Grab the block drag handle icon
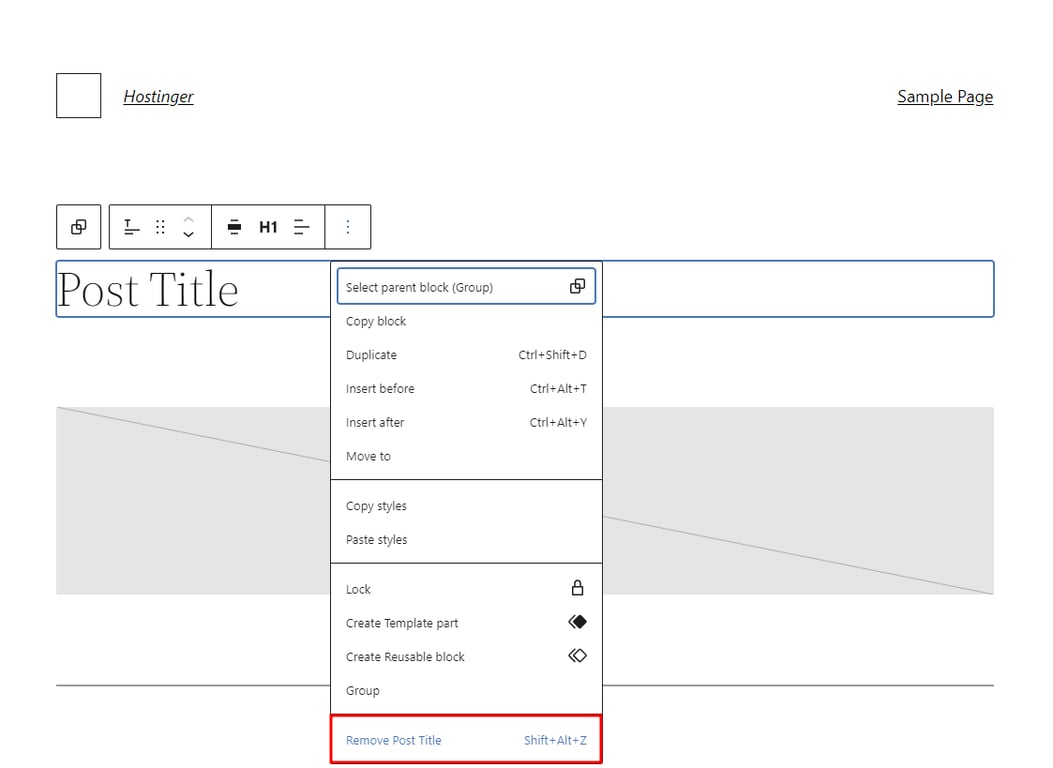This screenshot has width=1053, height=768. click(160, 227)
